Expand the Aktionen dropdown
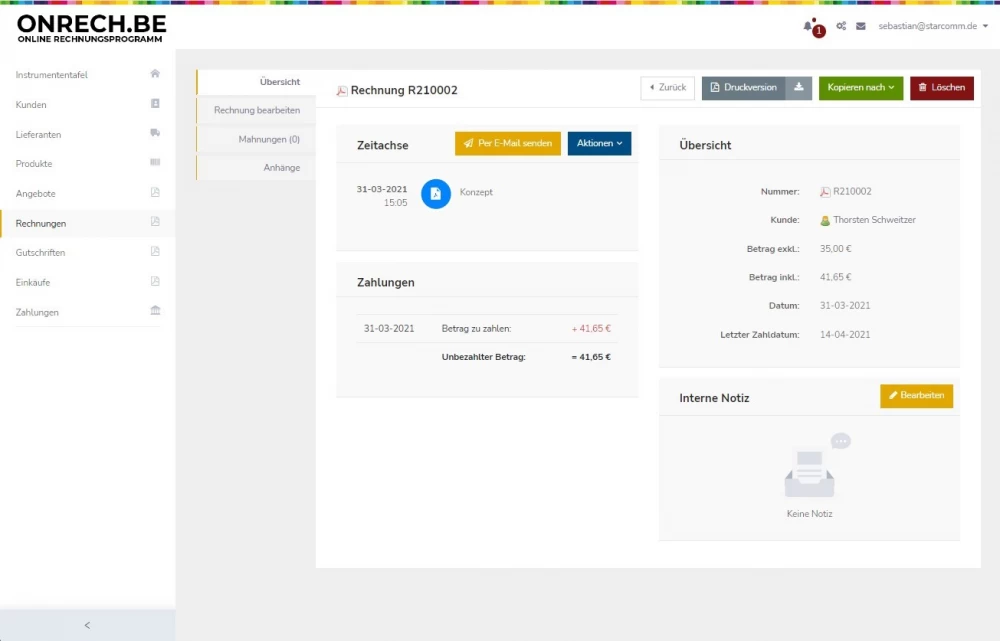 click(x=599, y=144)
